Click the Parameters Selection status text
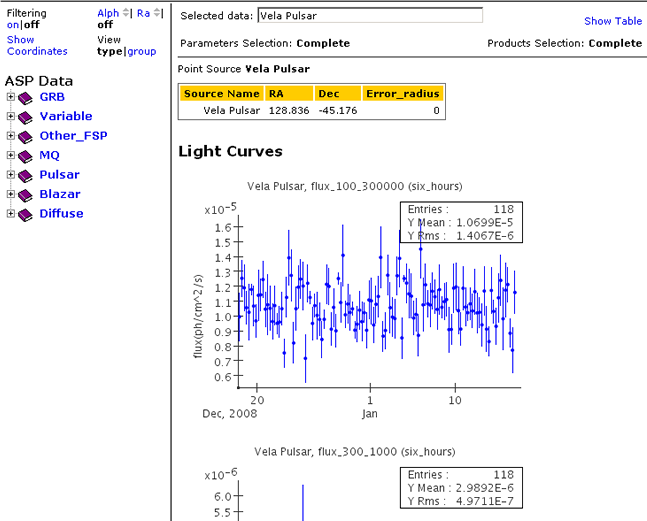The image size is (647, 521). (265, 43)
